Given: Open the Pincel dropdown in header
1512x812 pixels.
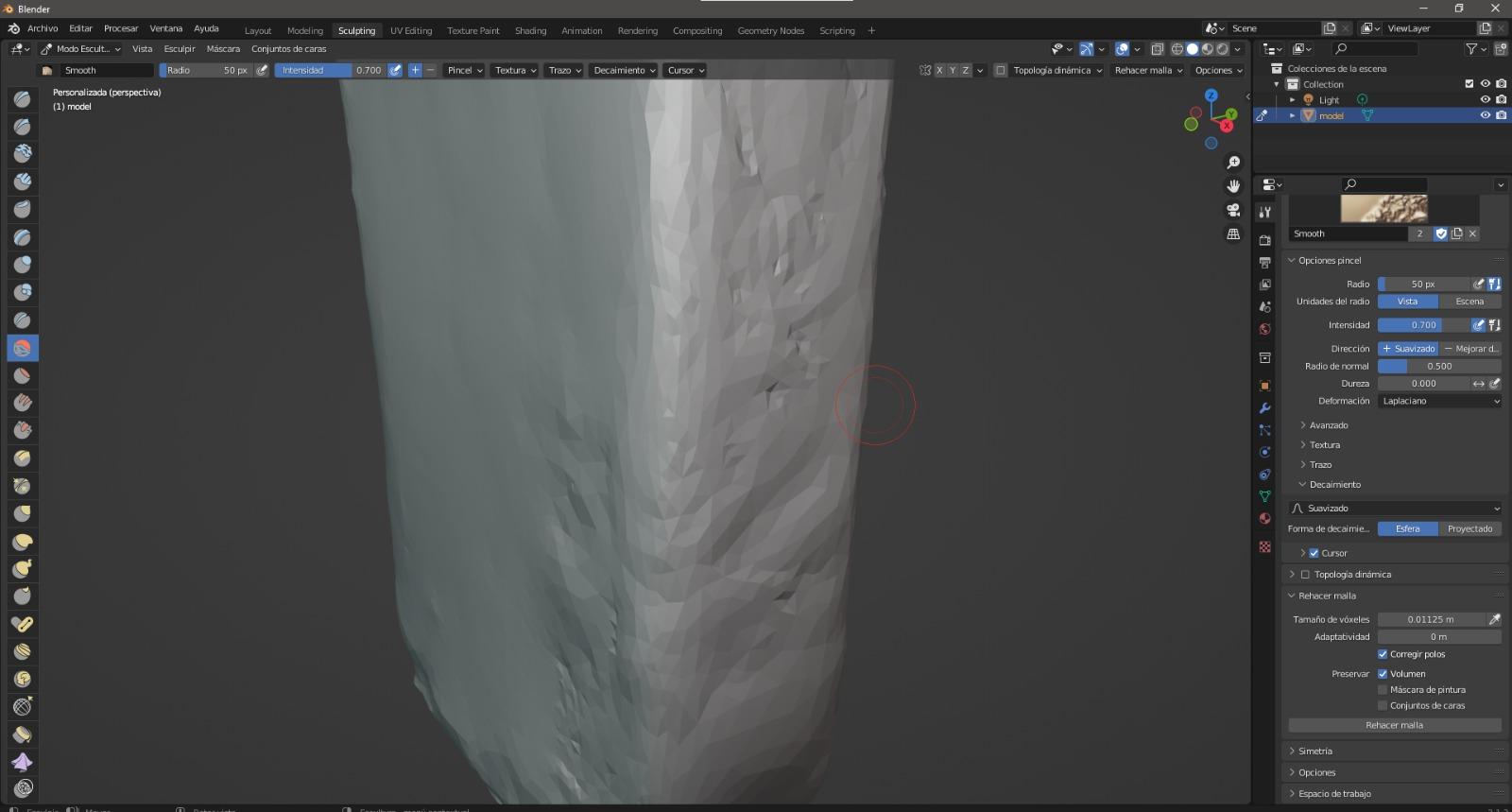Looking at the screenshot, I should (x=465, y=70).
